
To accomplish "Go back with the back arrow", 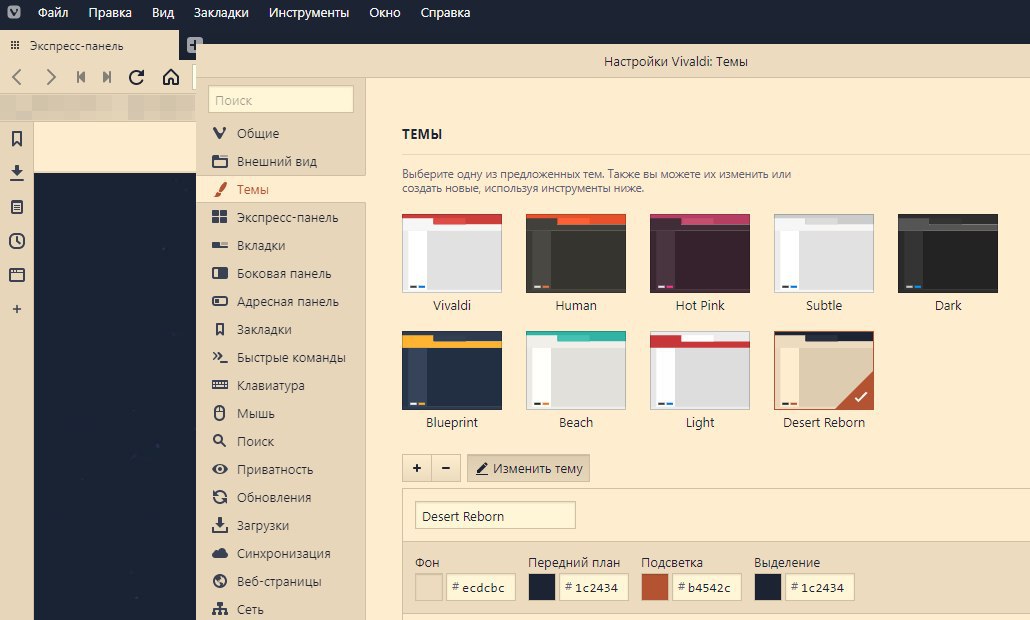I will (18, 77).
